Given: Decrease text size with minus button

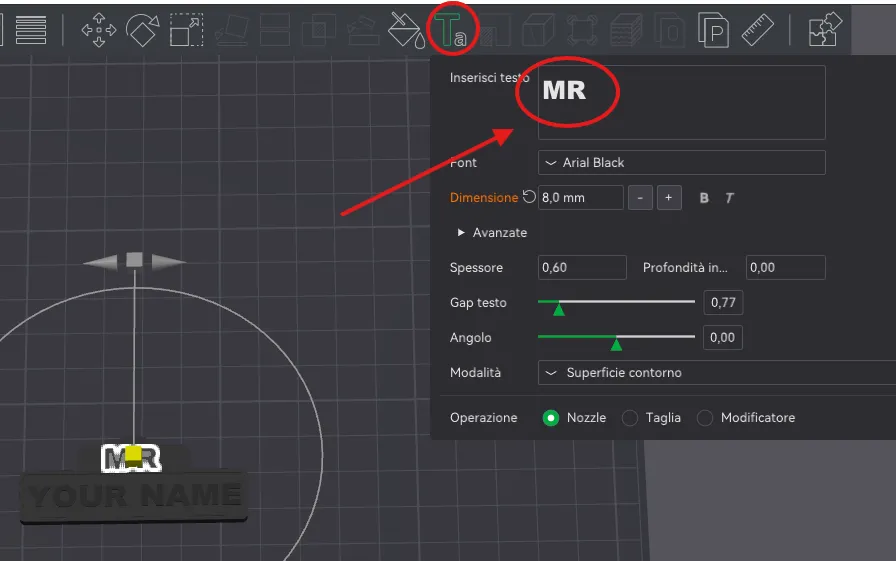Looking at the screenshot, I should coord(640,198).
